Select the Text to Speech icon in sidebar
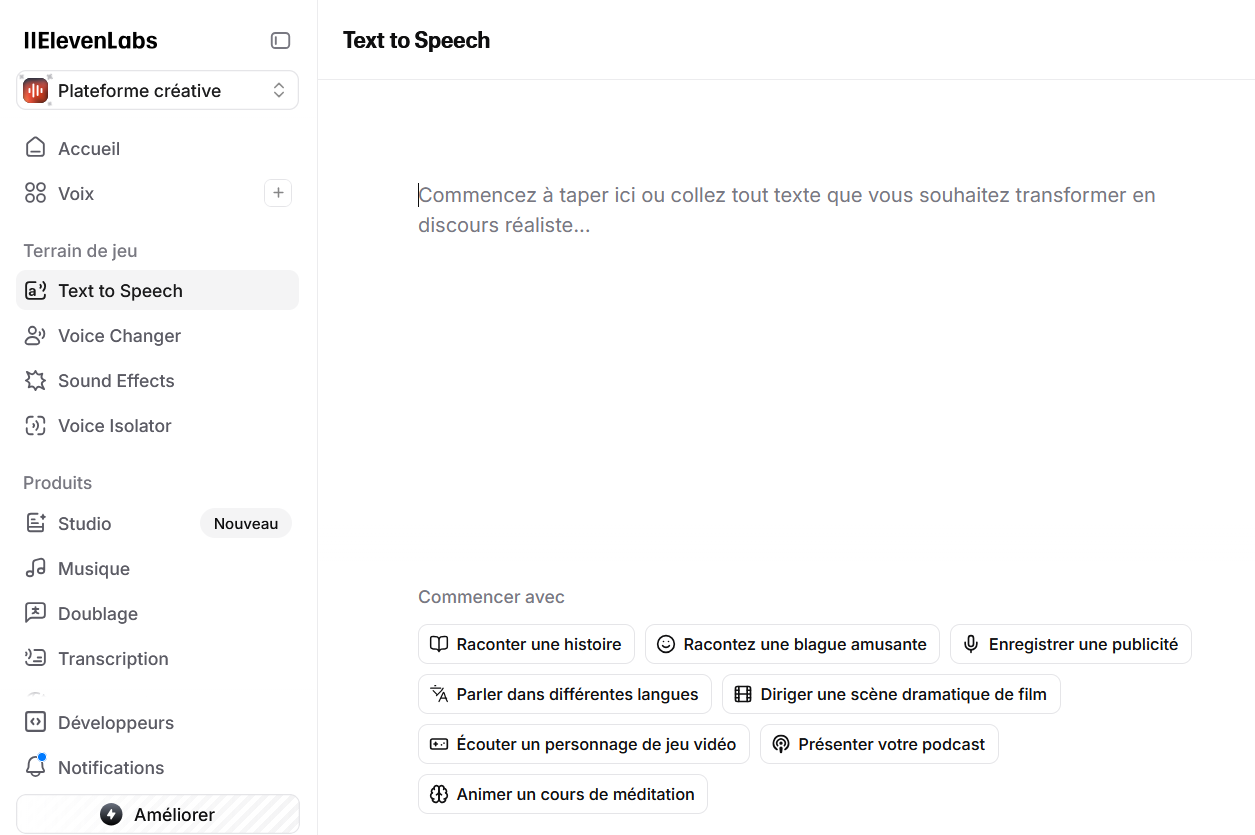 tap(35, 290)
